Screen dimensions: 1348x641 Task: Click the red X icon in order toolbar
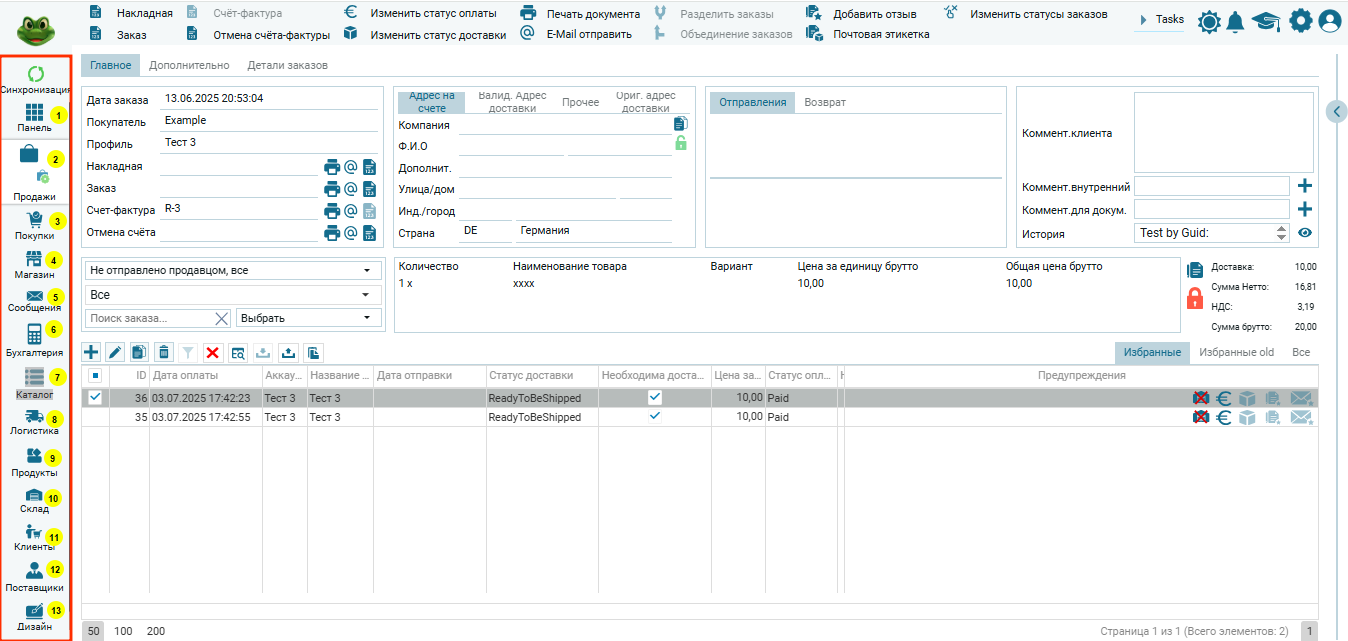212,352
